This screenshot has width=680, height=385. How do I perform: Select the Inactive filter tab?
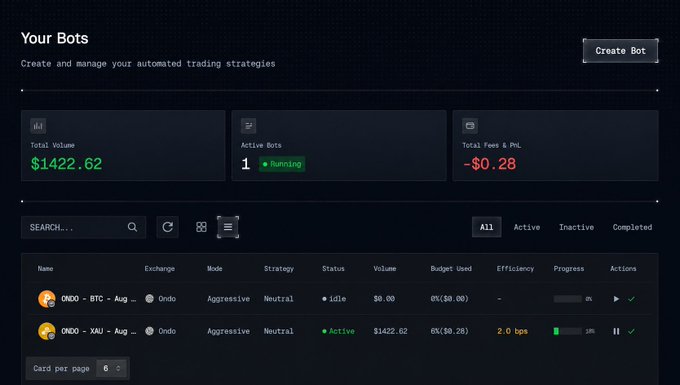click(x=576, y=227)
